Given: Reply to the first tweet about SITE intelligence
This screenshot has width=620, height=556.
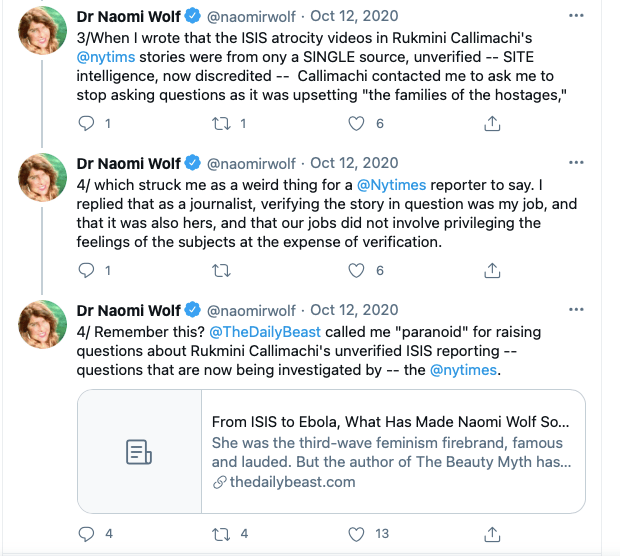Looking at the screenshot, I should 87,124.
